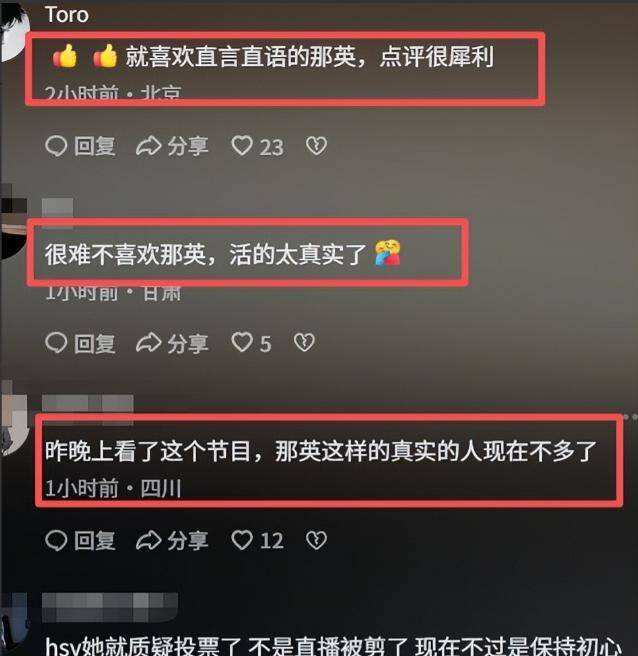
Task: Share the Gansu comment via arrow icon
Action: (x=149, y=343)
